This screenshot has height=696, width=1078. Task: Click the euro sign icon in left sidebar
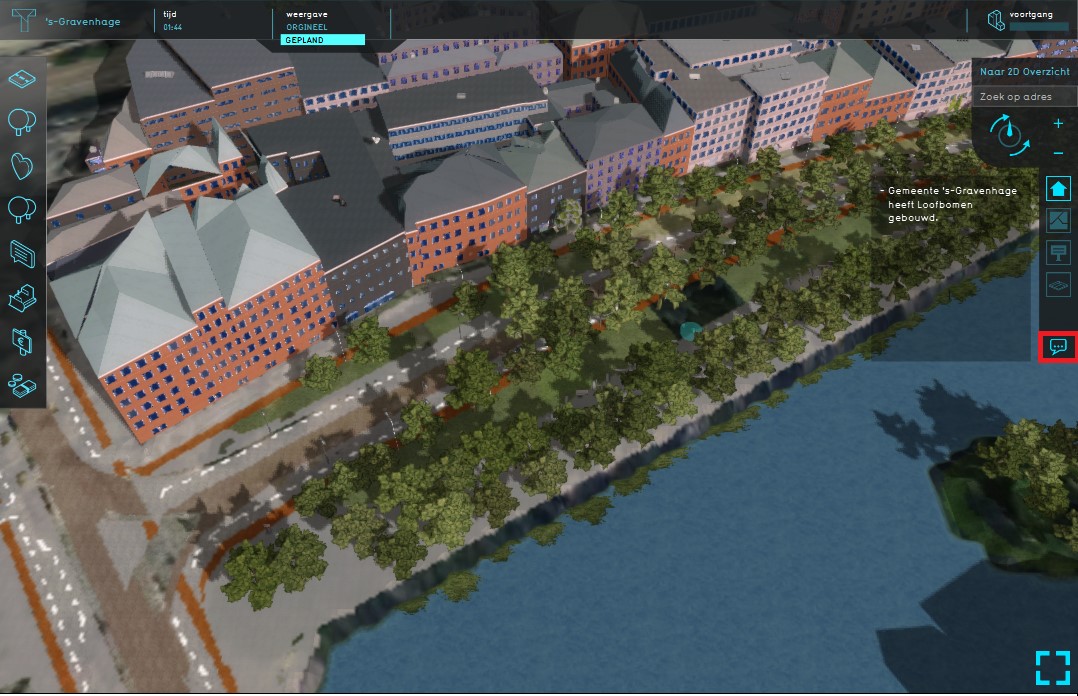point(22,341)
